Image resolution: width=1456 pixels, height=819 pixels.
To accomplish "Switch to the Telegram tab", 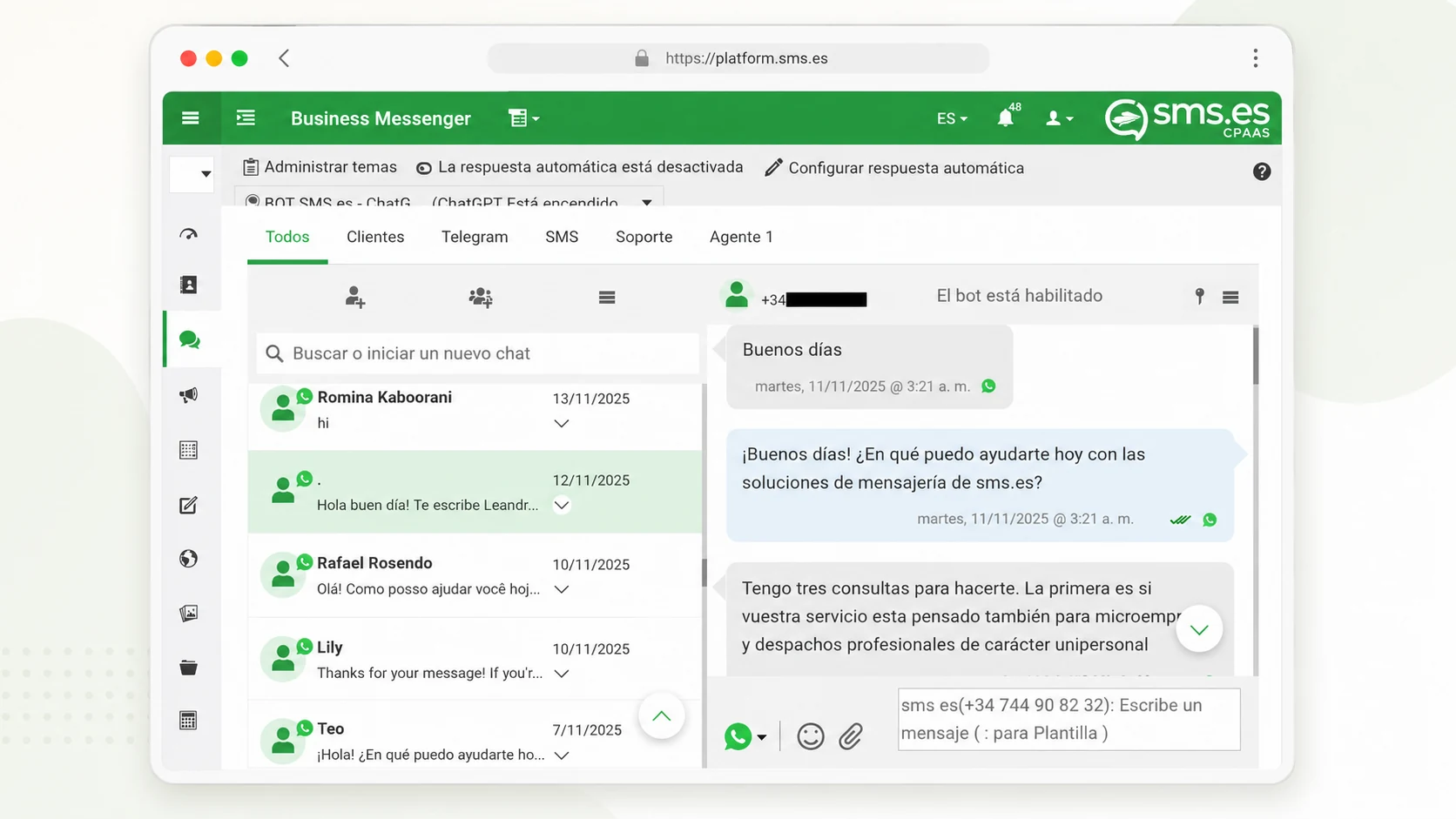I will pos(475,237).
